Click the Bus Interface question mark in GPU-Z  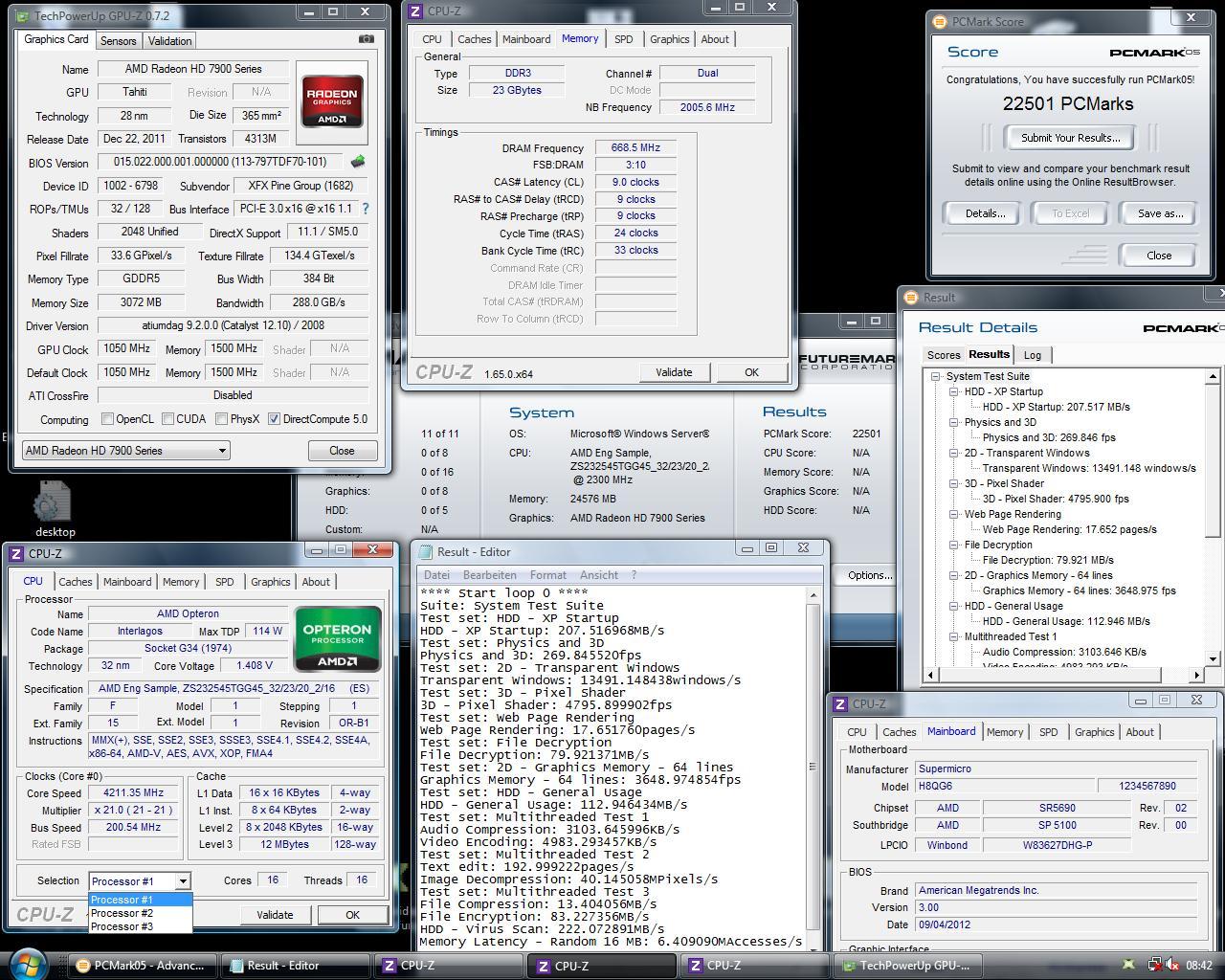point(365,209)
